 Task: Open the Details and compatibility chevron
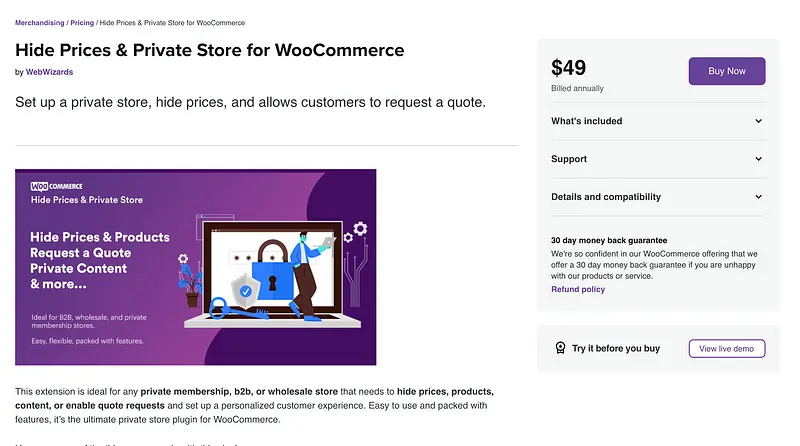(758, 197)
